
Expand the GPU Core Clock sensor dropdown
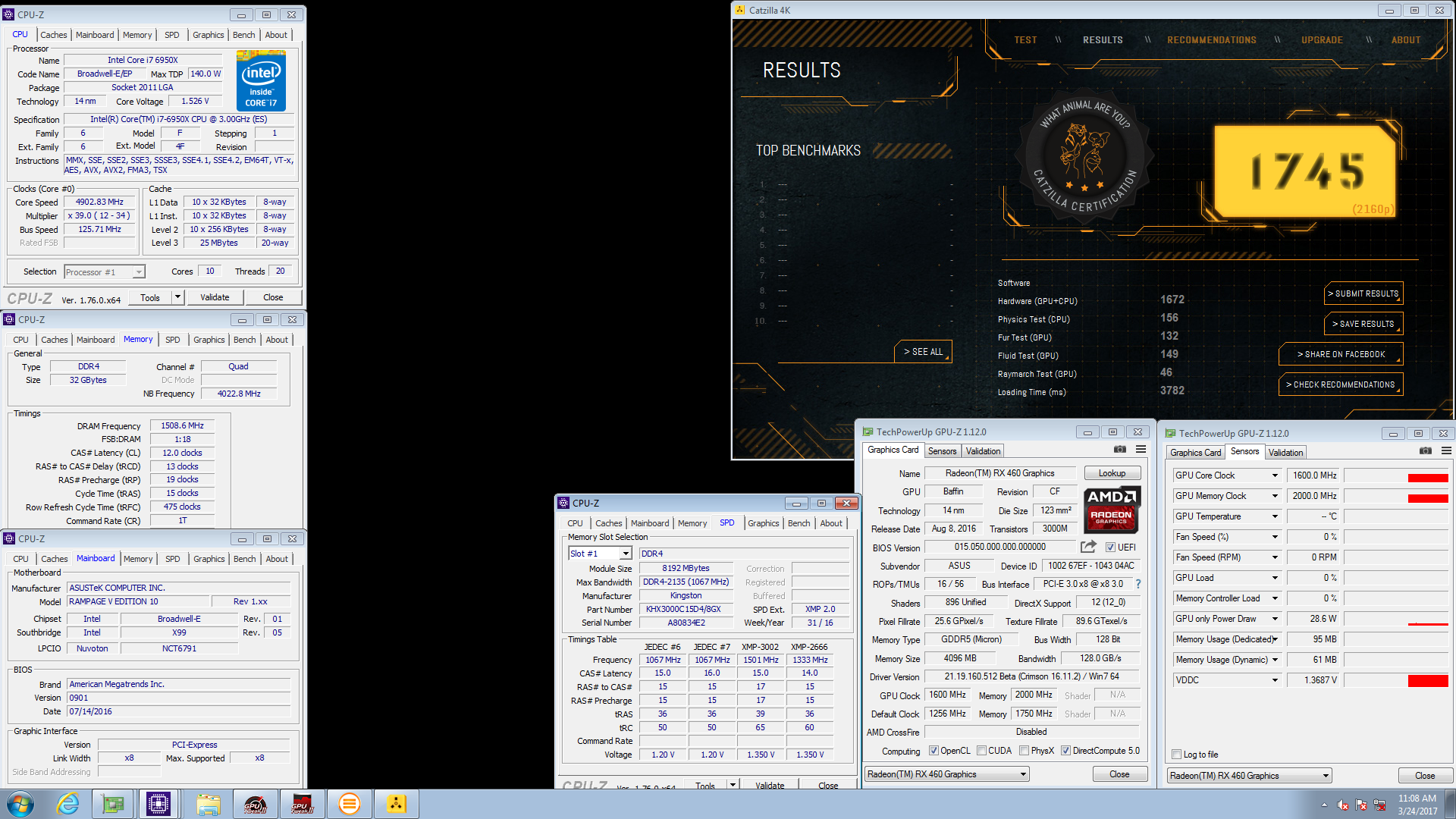click(x=1275, y=475)
